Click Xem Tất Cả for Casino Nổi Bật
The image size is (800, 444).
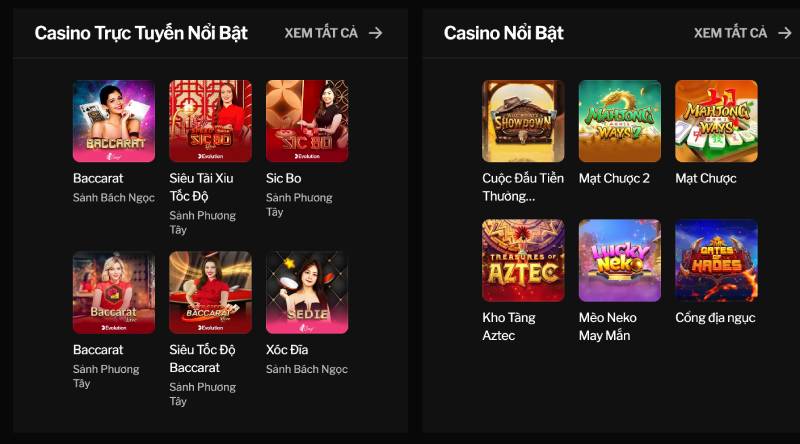730,33
